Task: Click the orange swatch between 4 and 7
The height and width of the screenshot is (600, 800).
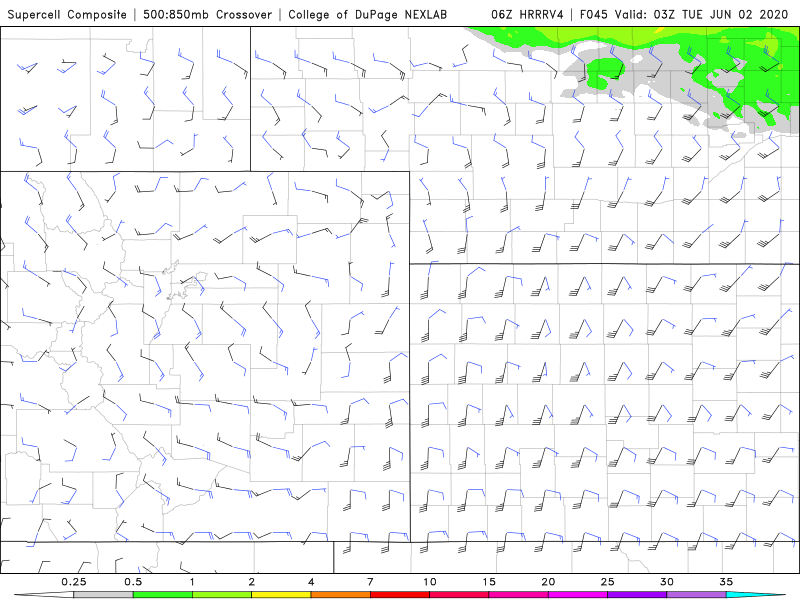Action: click(340, 595)
